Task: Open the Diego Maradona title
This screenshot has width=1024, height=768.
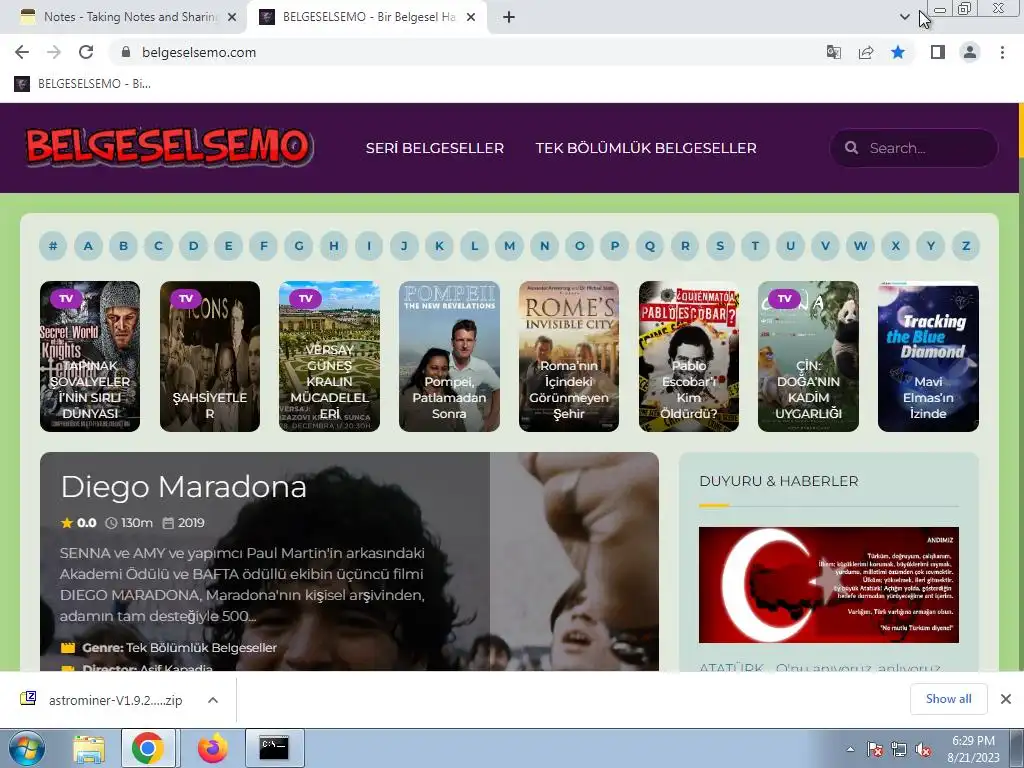Action: [x=184, y=487]
